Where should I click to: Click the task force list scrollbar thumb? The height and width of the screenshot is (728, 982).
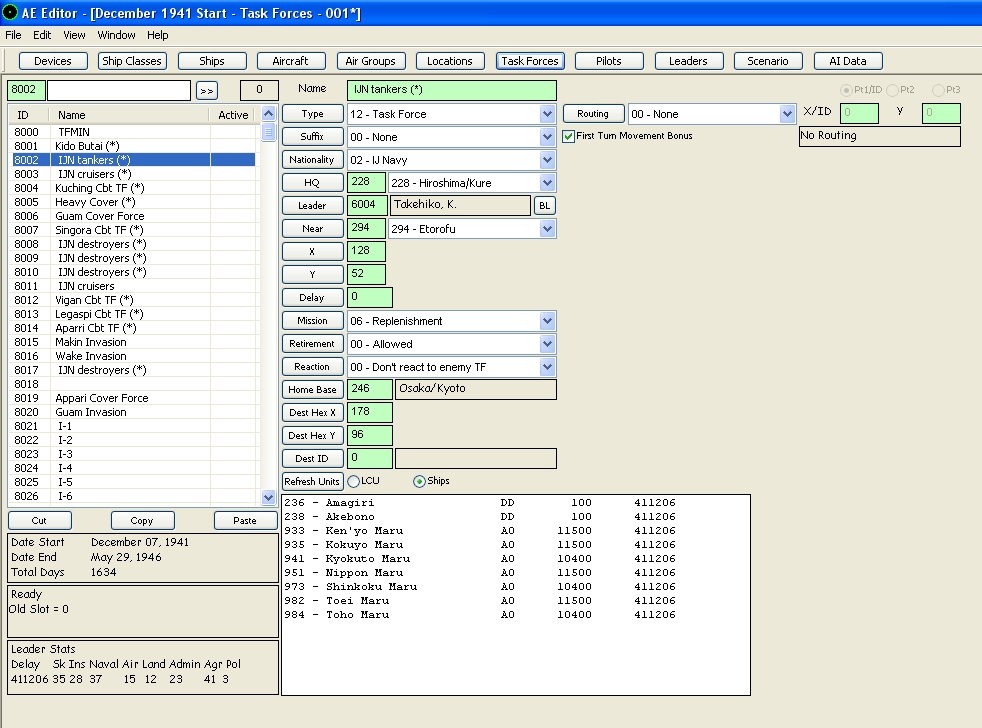[x=269, y=133]
